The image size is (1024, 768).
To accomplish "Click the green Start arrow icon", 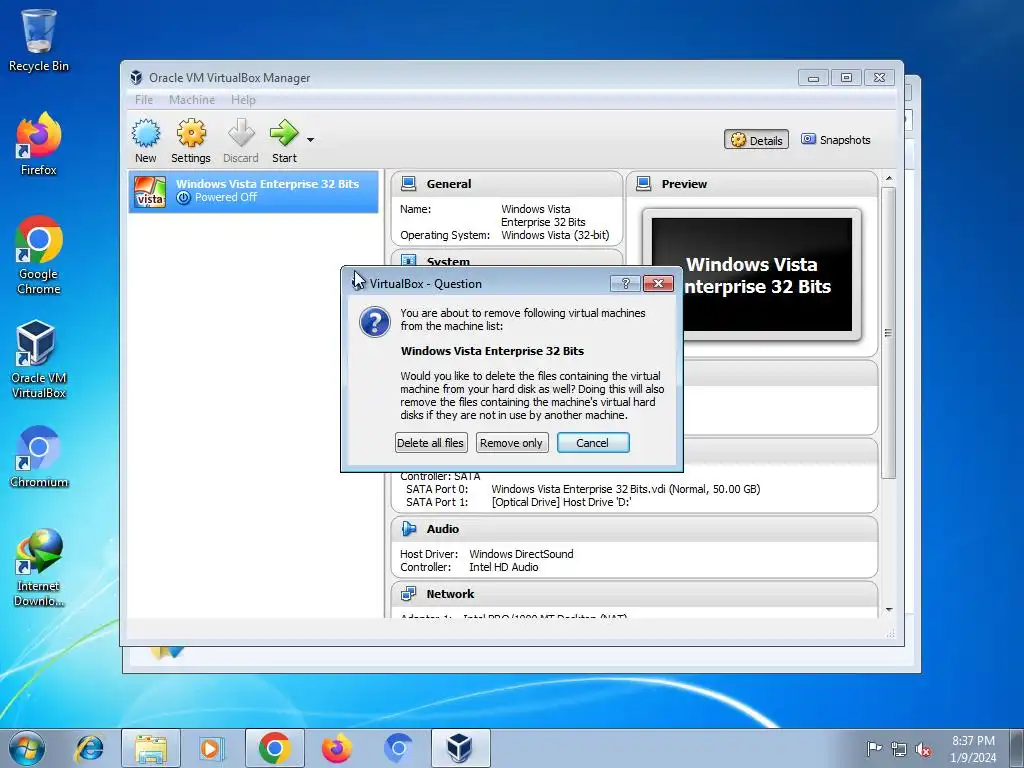I will 284,133.
